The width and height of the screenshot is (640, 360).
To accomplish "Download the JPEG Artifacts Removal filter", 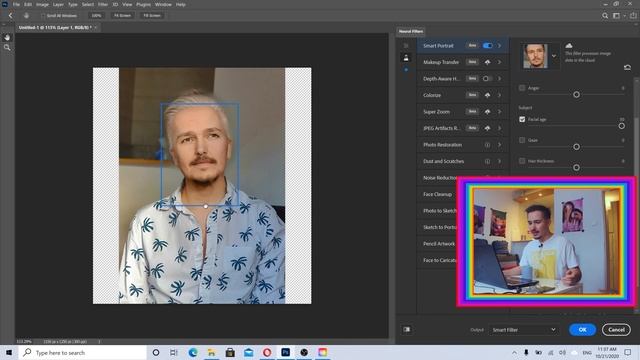I will (x=487, y=128).
